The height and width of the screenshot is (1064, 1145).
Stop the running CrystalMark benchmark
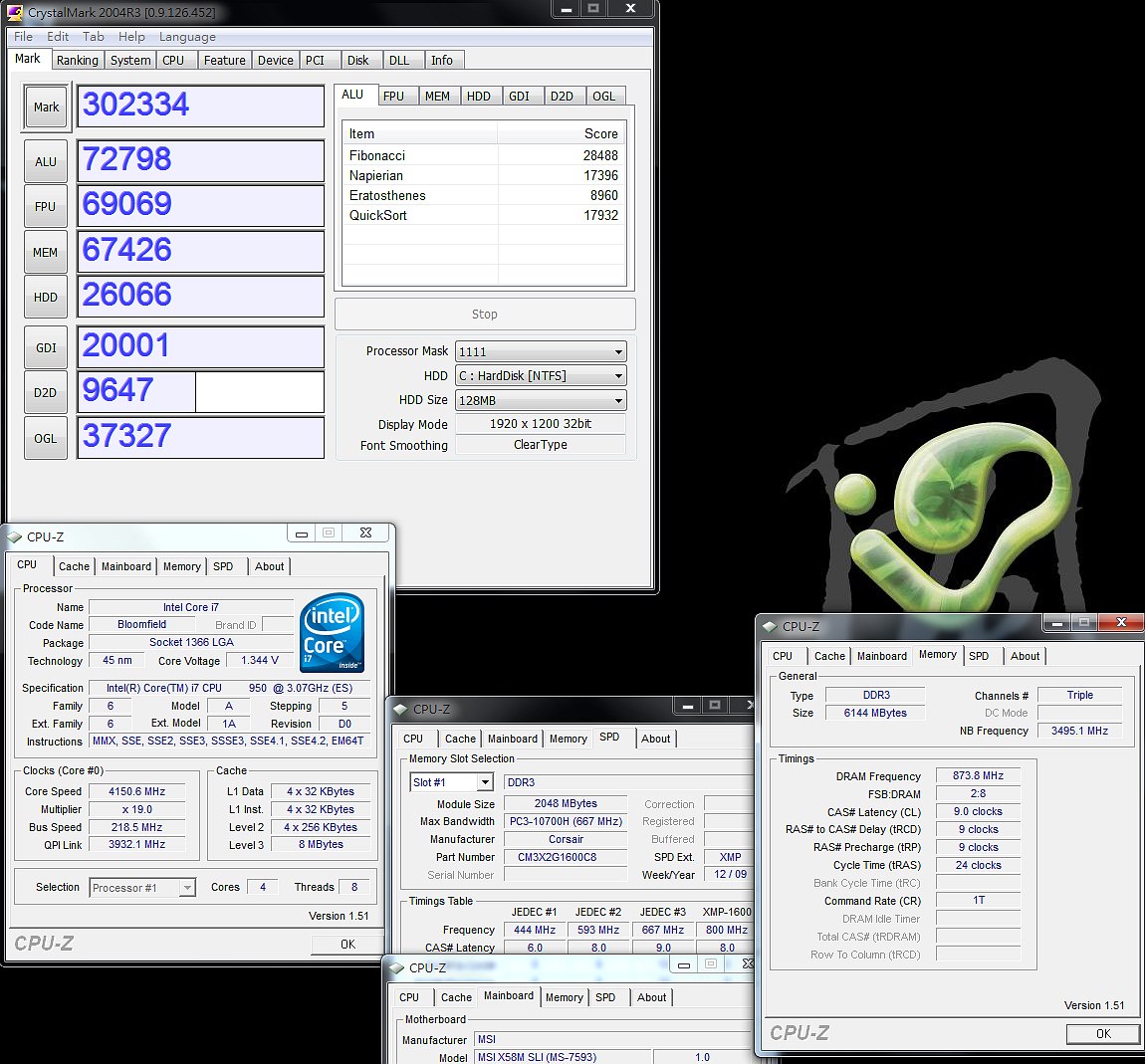click(485, 314)
